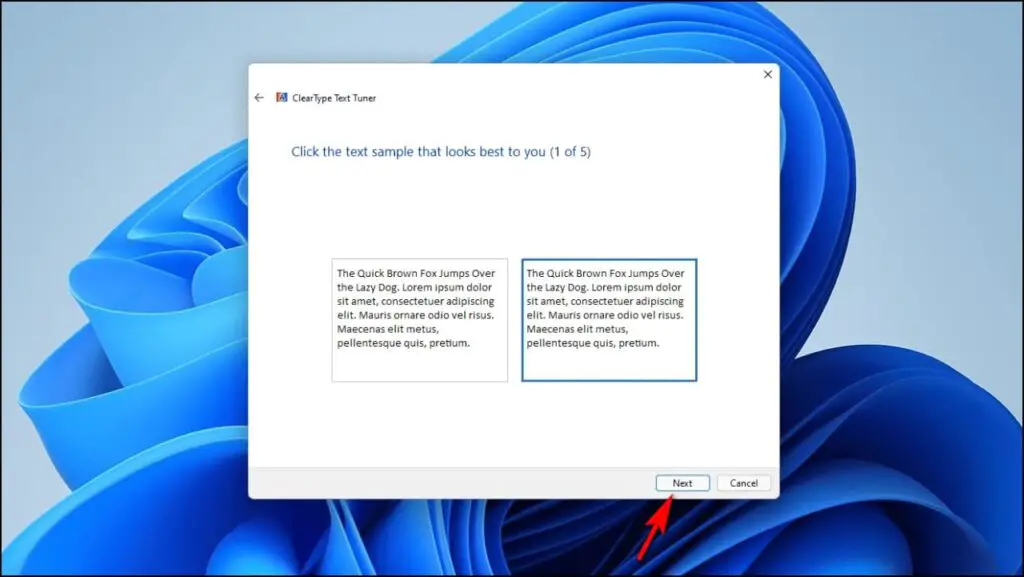
Task: Select the left unselected text sample
Action: [419, 320]
